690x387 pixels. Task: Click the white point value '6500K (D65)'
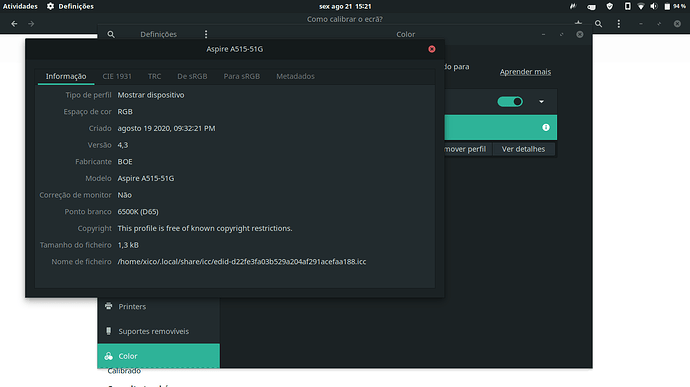pos(138,211)
